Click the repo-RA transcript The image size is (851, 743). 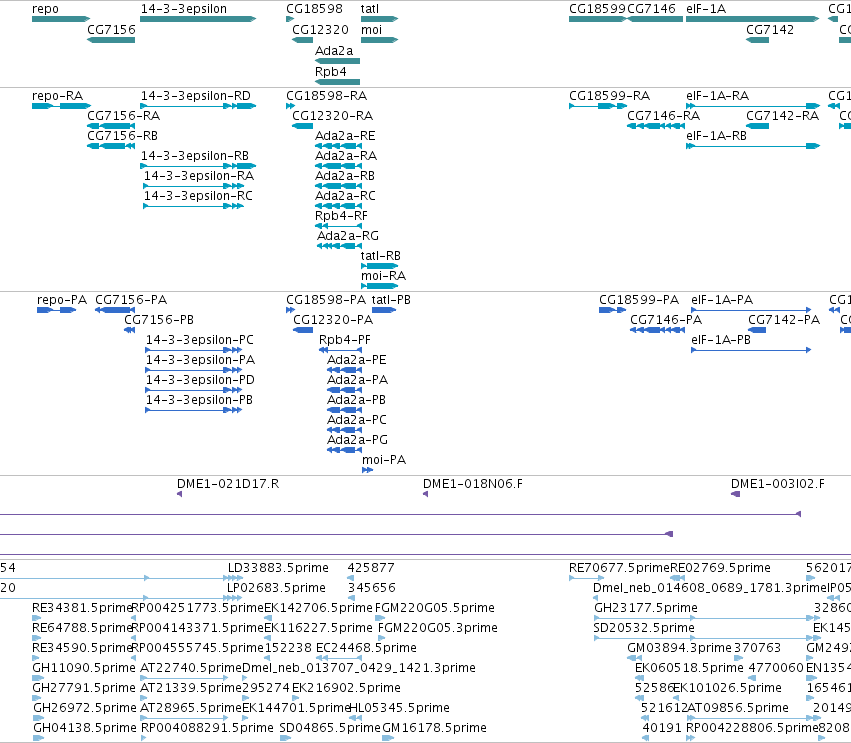tap(62, 106)
